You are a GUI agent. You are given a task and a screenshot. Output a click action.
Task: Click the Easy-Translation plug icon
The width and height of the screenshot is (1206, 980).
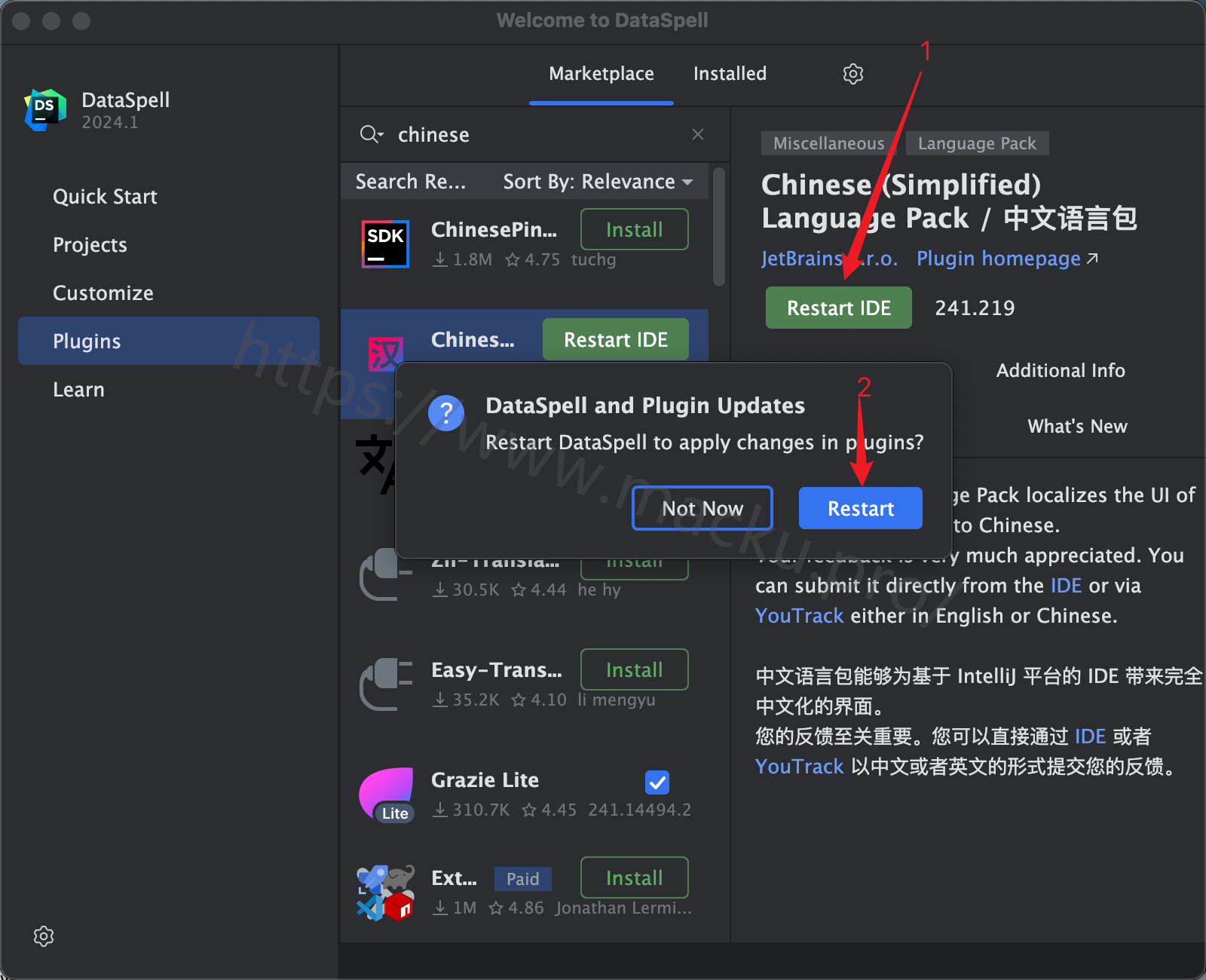386,684
